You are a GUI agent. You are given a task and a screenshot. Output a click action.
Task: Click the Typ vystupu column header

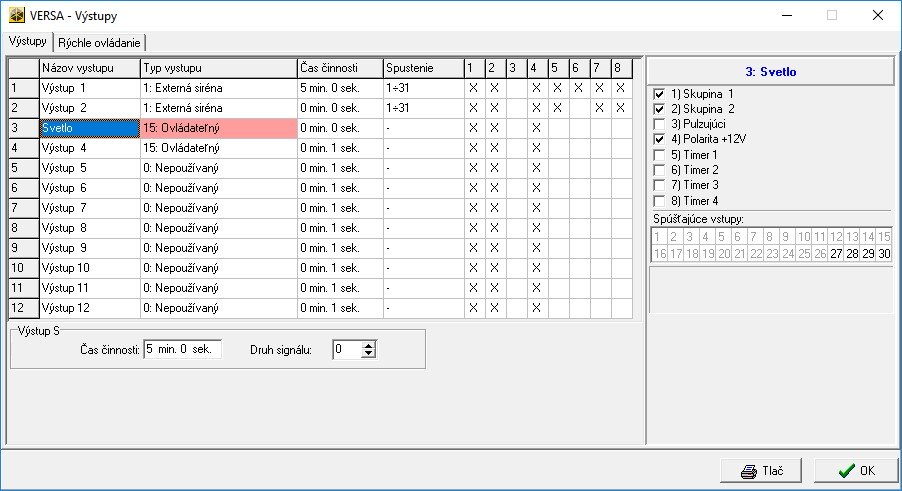tap(218, 67)
